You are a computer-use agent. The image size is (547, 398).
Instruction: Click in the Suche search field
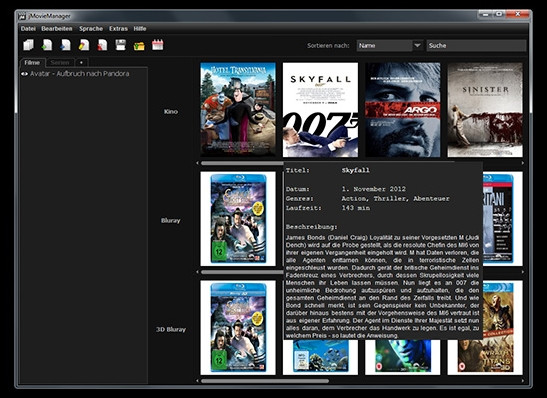click(x=476, y=45)
